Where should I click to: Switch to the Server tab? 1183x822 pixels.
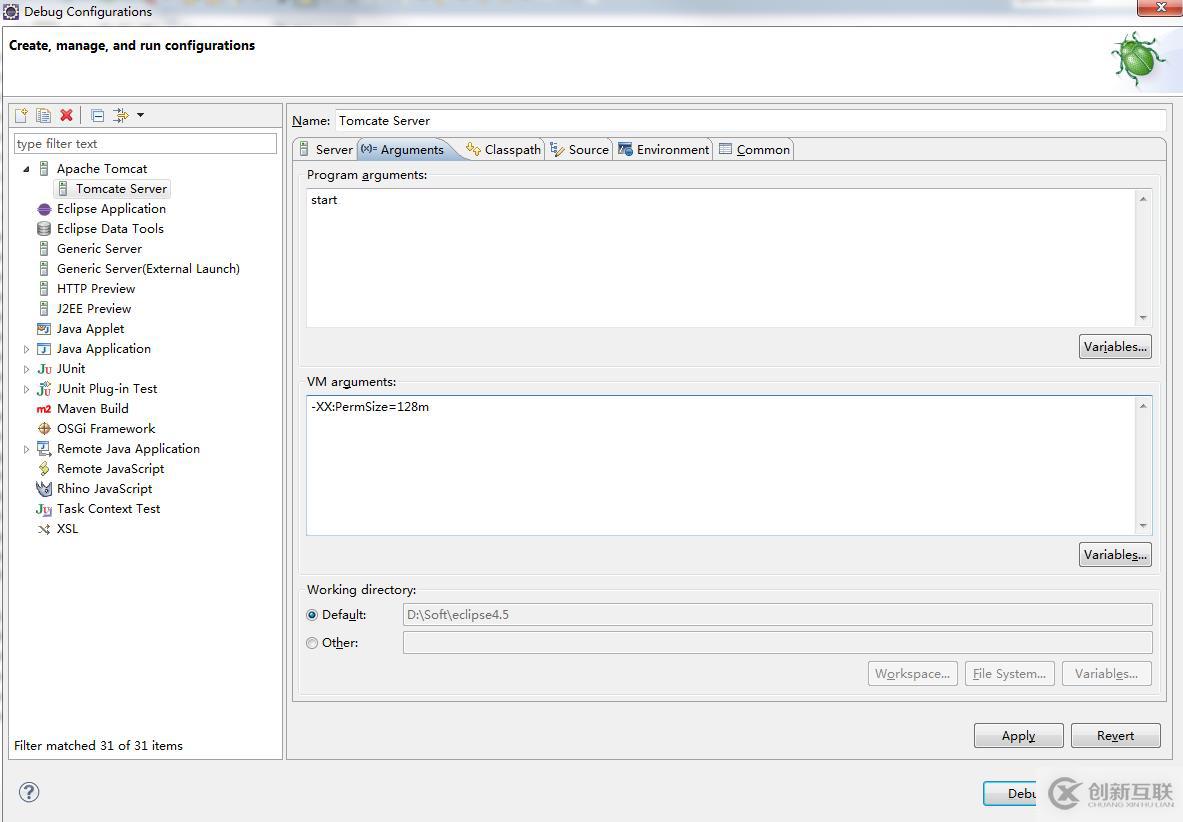325,149
